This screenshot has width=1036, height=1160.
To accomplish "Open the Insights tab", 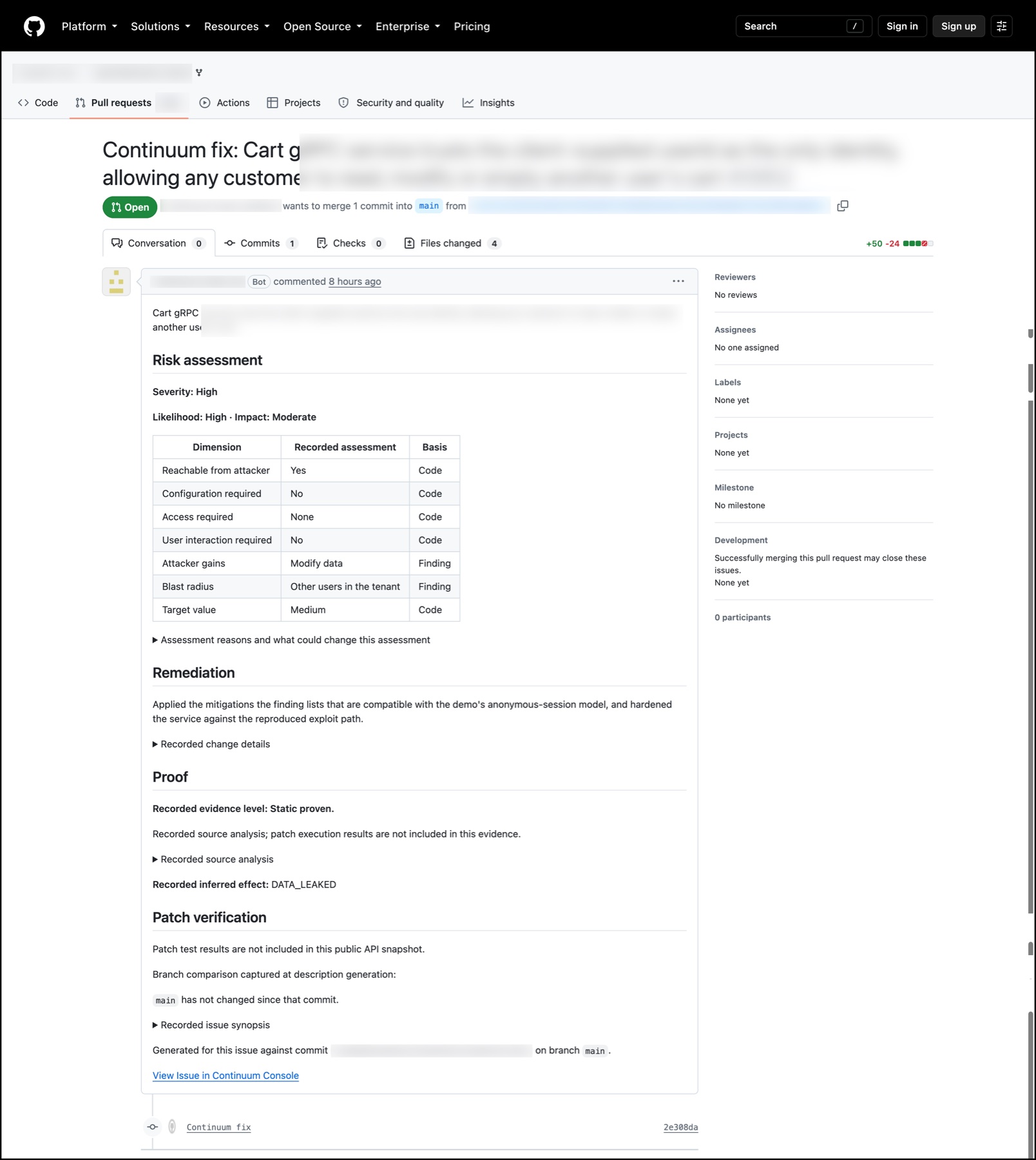I will 488,103.
